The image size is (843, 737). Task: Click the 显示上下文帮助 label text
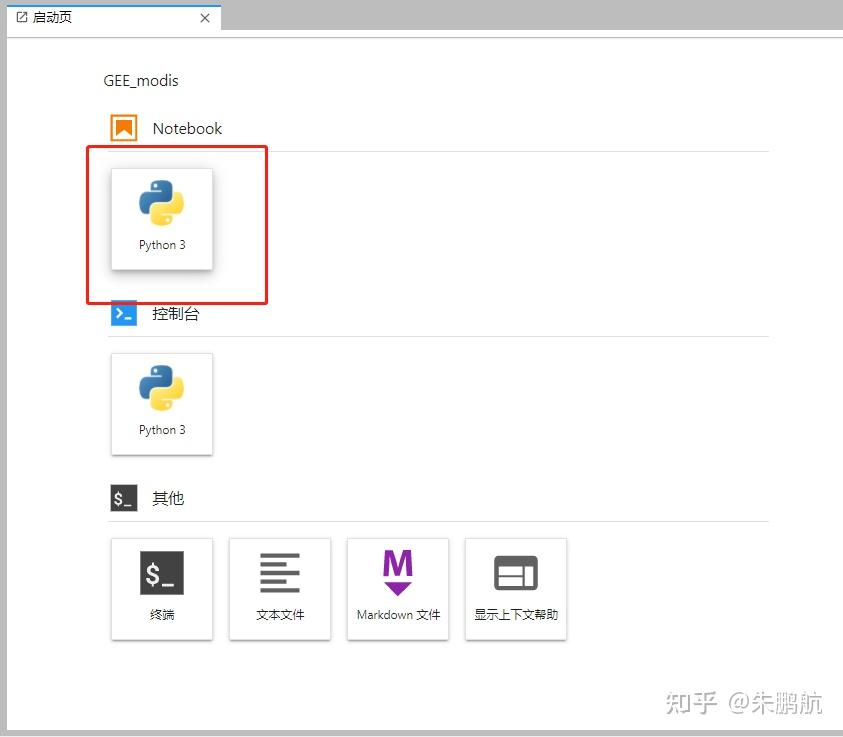[x=516, y=614]
